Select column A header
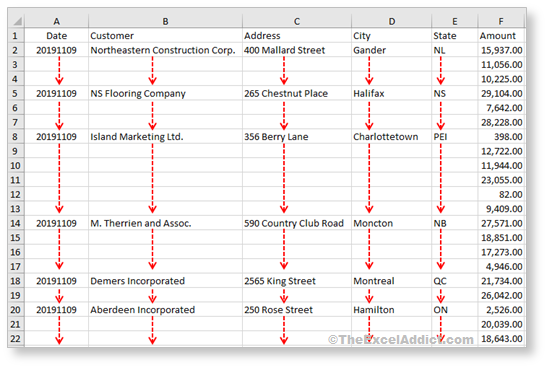The height and width of the screenshot is (368, 547). point(57,21)
